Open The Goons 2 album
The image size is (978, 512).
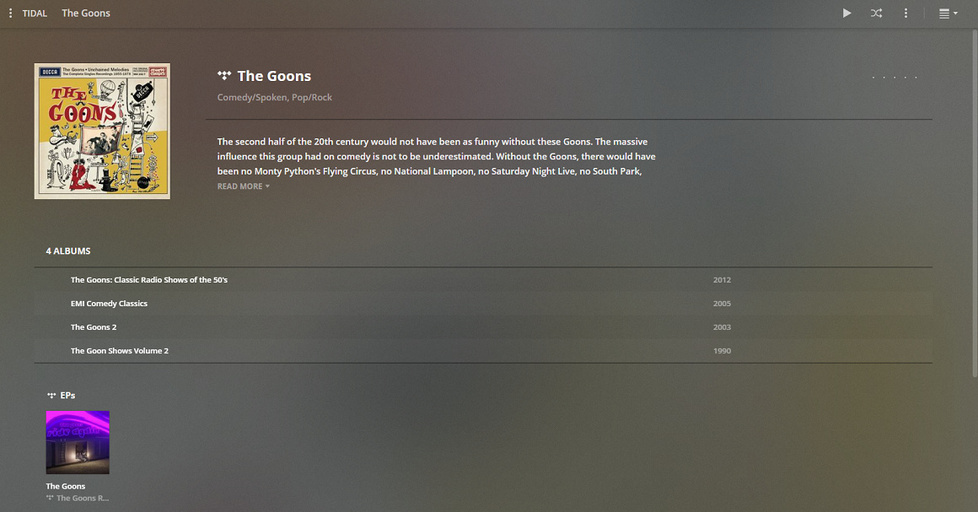[483, 327]
